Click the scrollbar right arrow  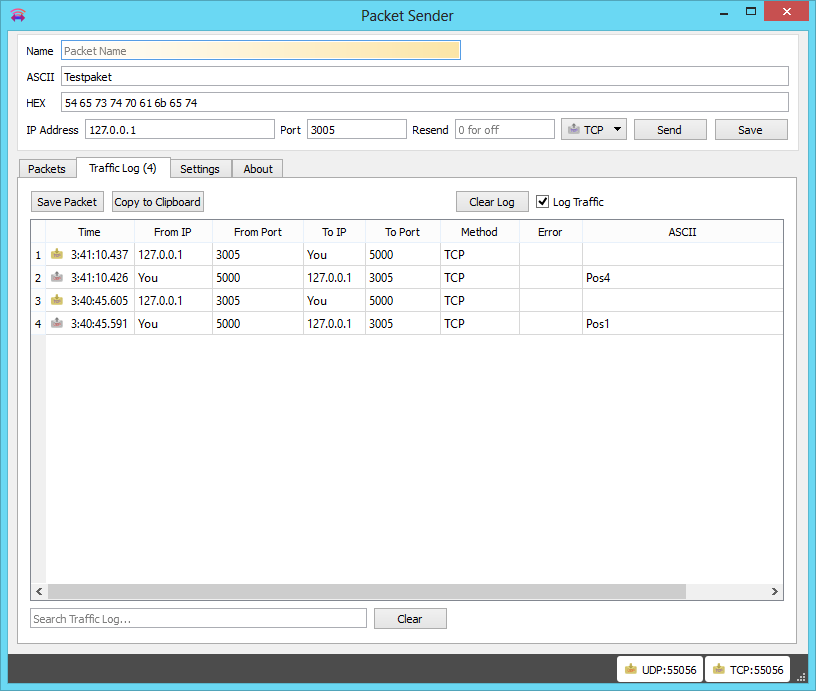(774, 591)
